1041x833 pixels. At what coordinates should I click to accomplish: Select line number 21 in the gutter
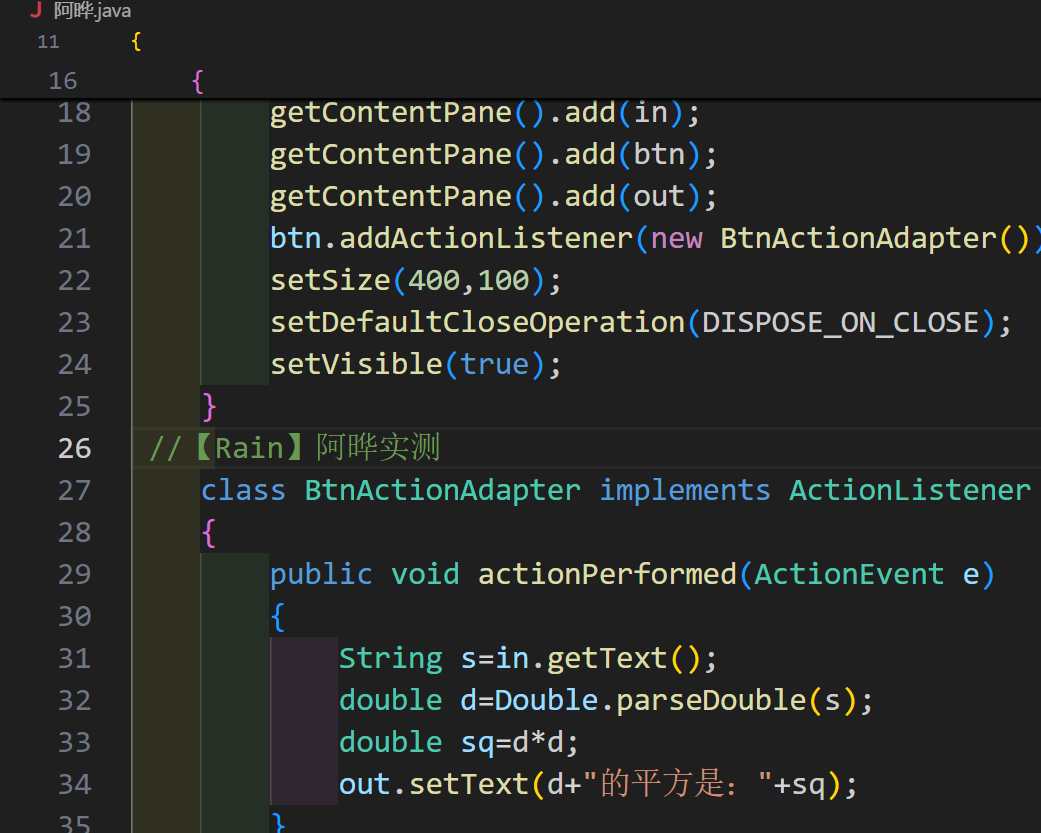74,239
